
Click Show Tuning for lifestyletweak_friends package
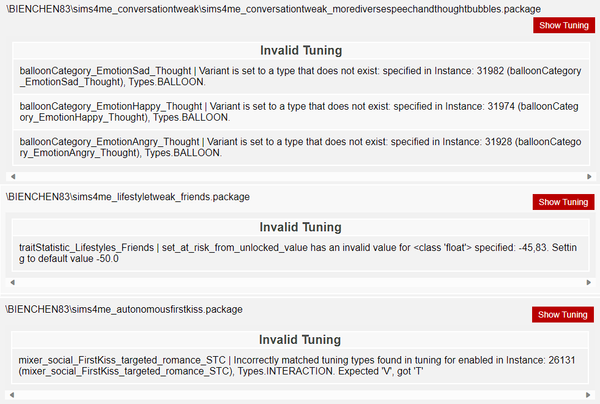point(564,202)
